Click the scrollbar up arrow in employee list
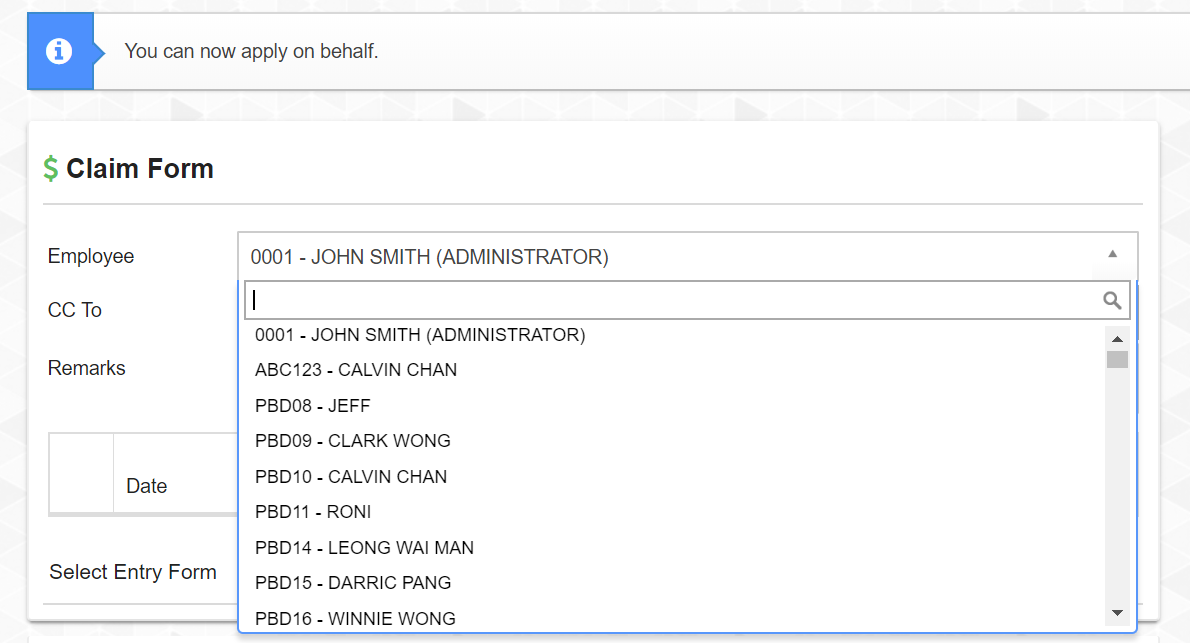This screenshot has height=643, width=1190. pyautogui.click(x=1117, y=338)
